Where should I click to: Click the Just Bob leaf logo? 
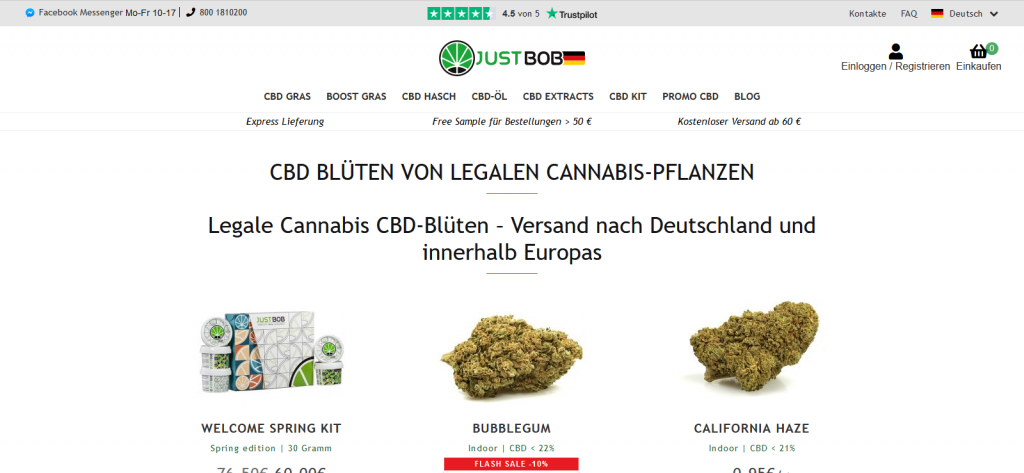456,58
